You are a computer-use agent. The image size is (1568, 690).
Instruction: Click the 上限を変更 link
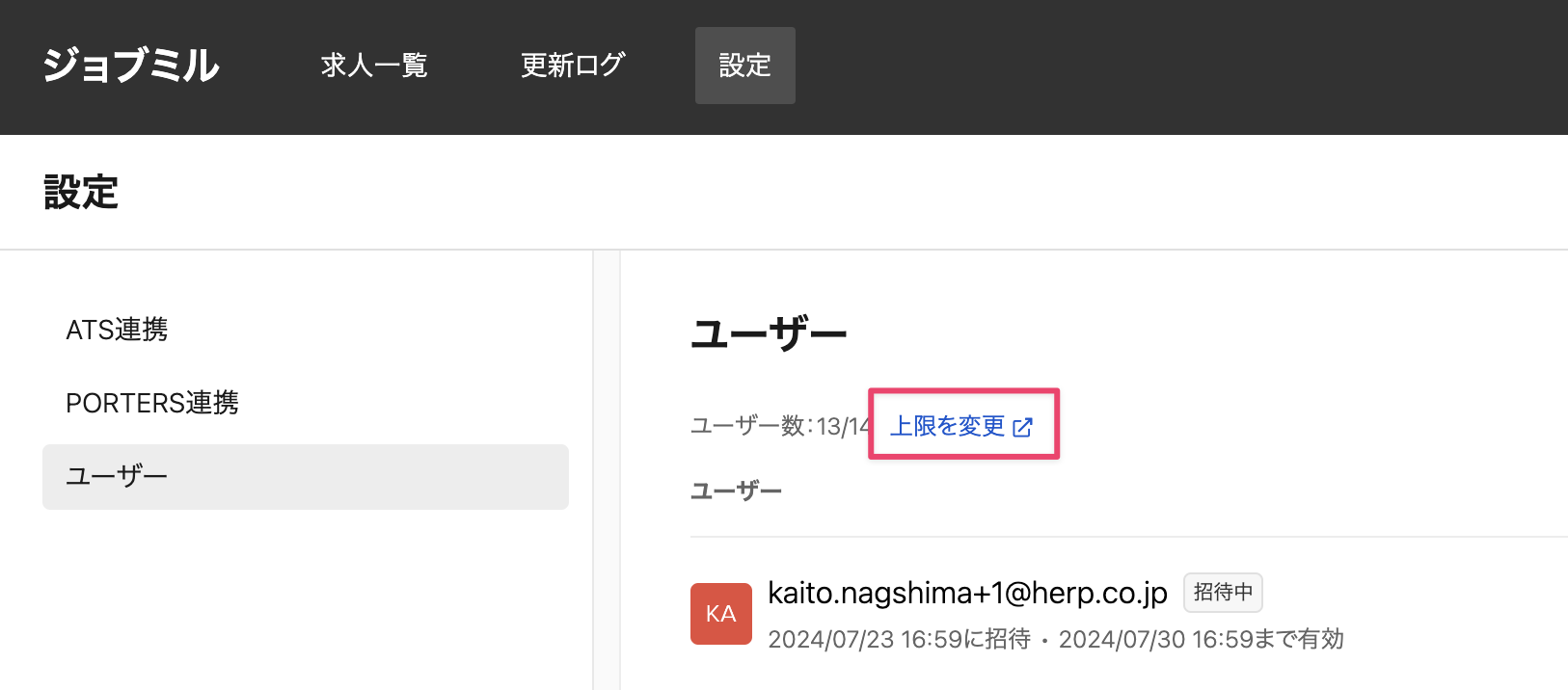[947, 426]
